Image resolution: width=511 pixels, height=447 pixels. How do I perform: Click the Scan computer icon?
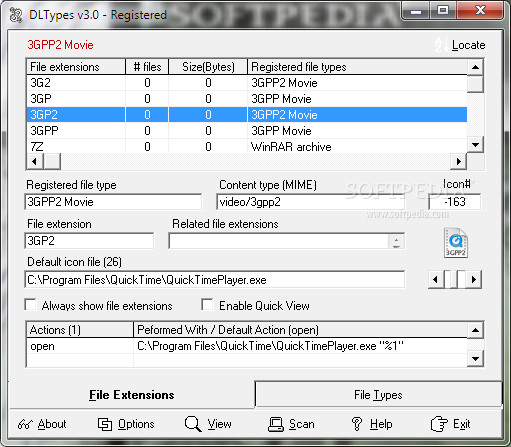pyautogui.click(x=276, y=424)
